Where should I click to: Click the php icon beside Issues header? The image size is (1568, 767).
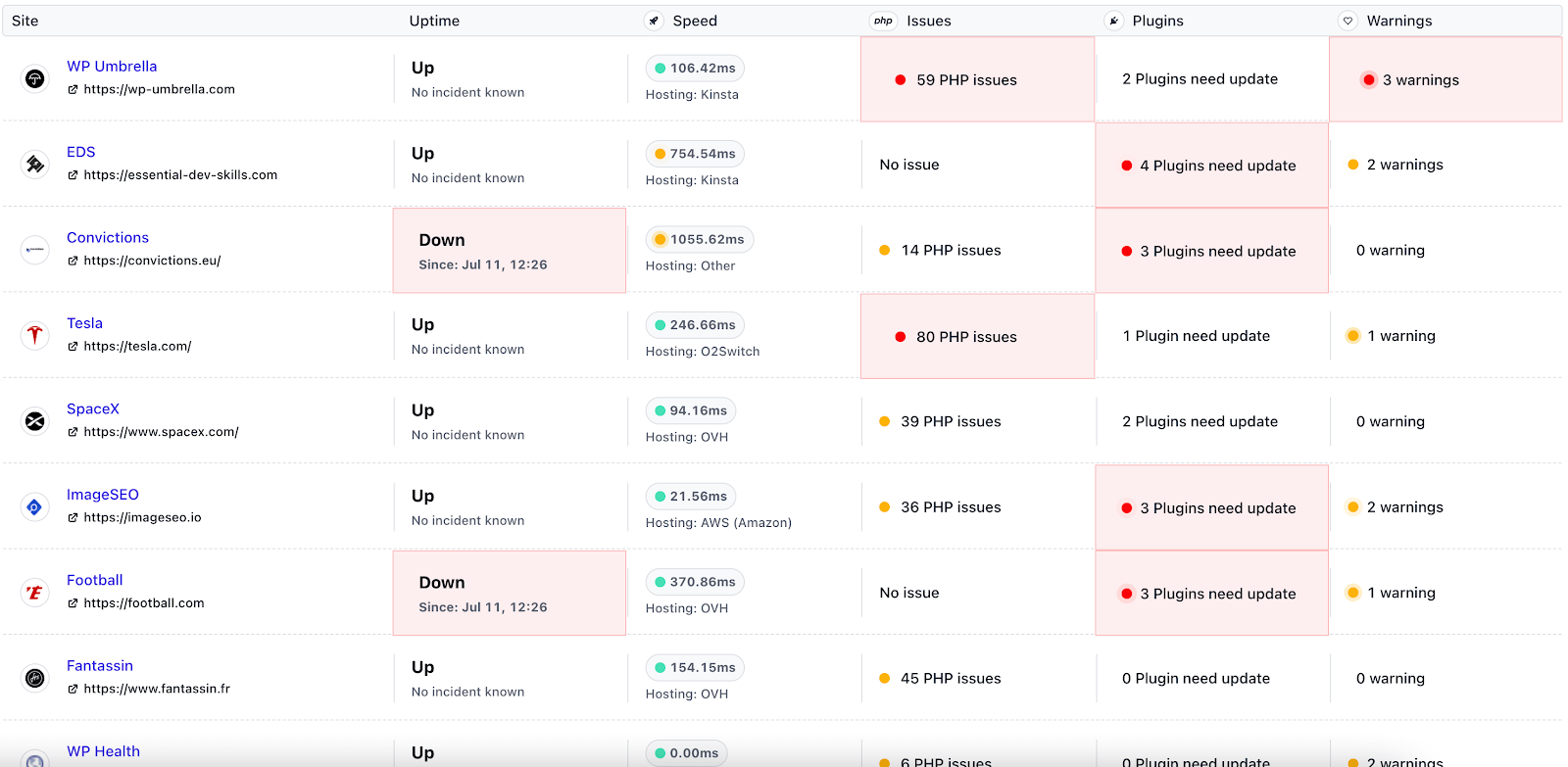(883, 21)
